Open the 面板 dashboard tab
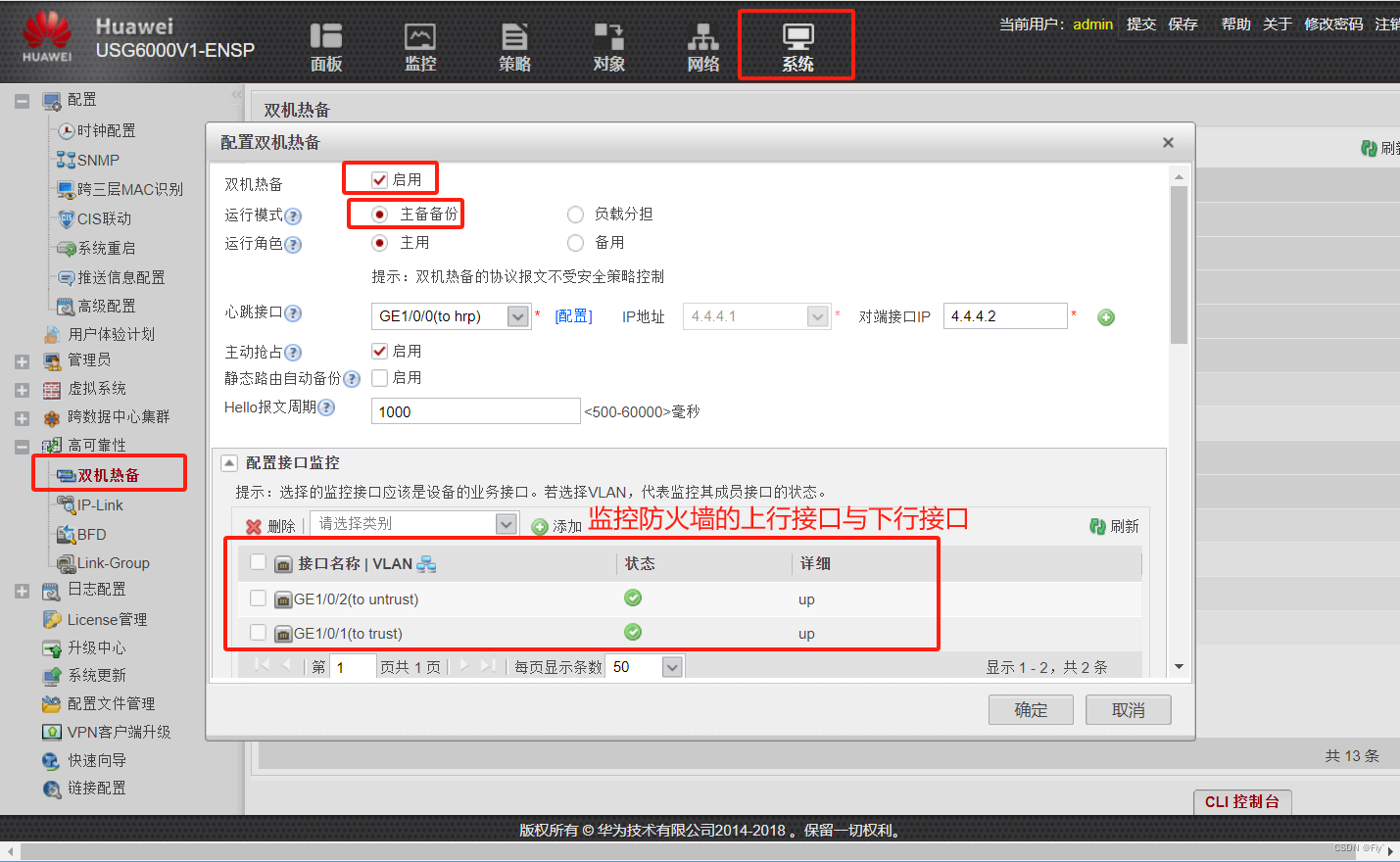1400x862 pixels. pos(326,47)
